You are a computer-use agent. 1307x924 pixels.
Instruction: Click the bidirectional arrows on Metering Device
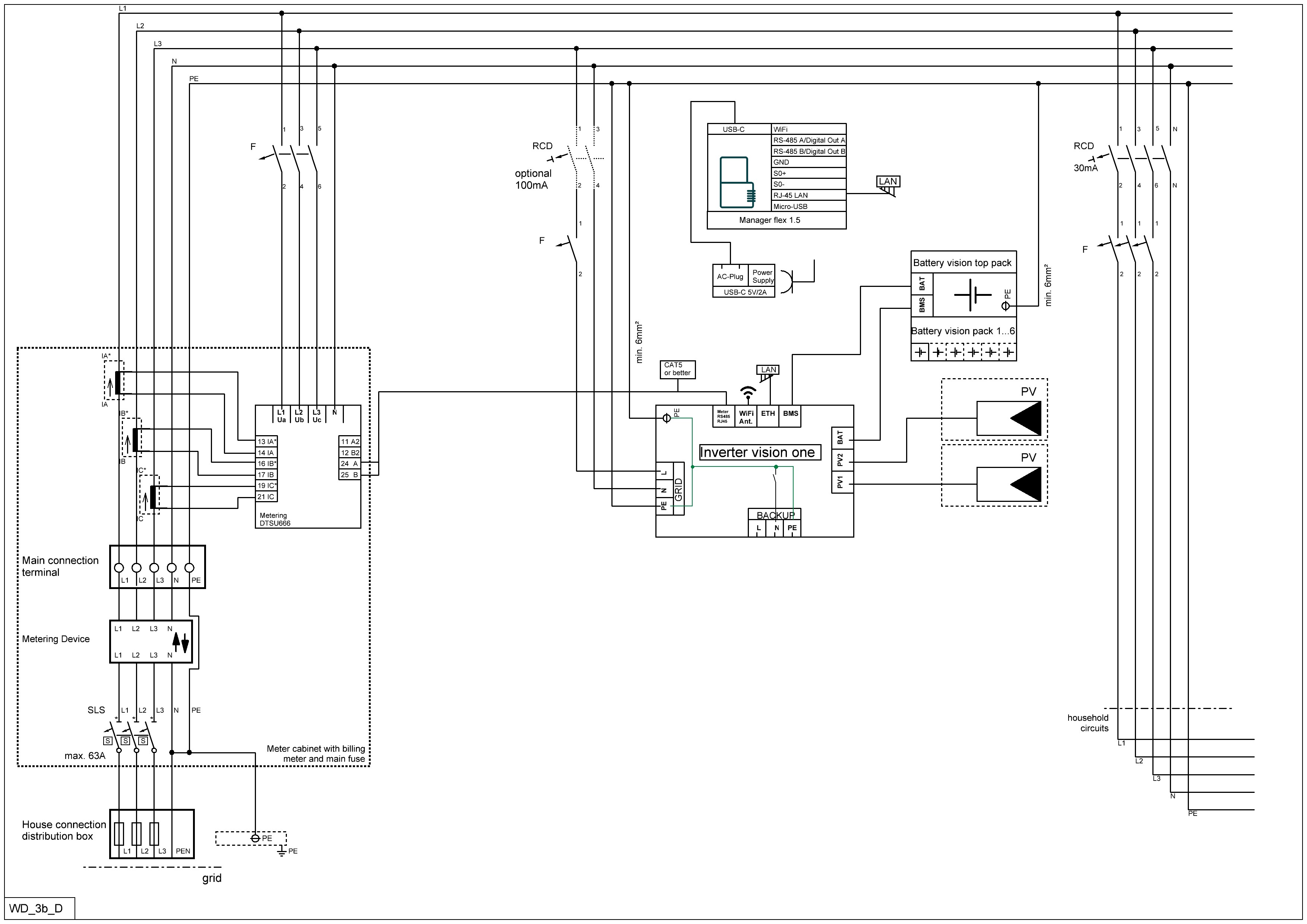coord(180,642)
